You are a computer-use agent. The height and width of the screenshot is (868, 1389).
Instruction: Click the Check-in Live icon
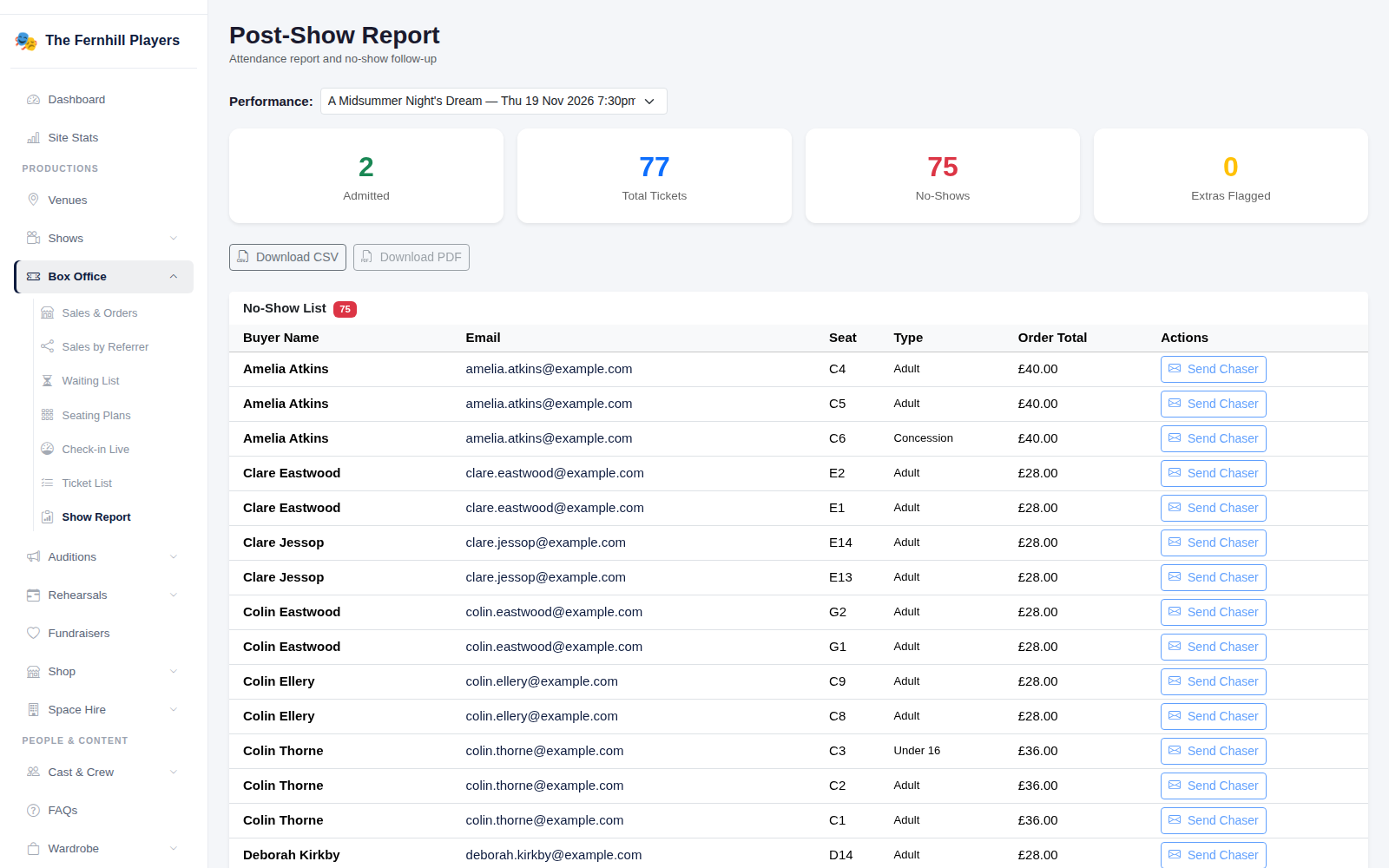(x=47, y=450)
